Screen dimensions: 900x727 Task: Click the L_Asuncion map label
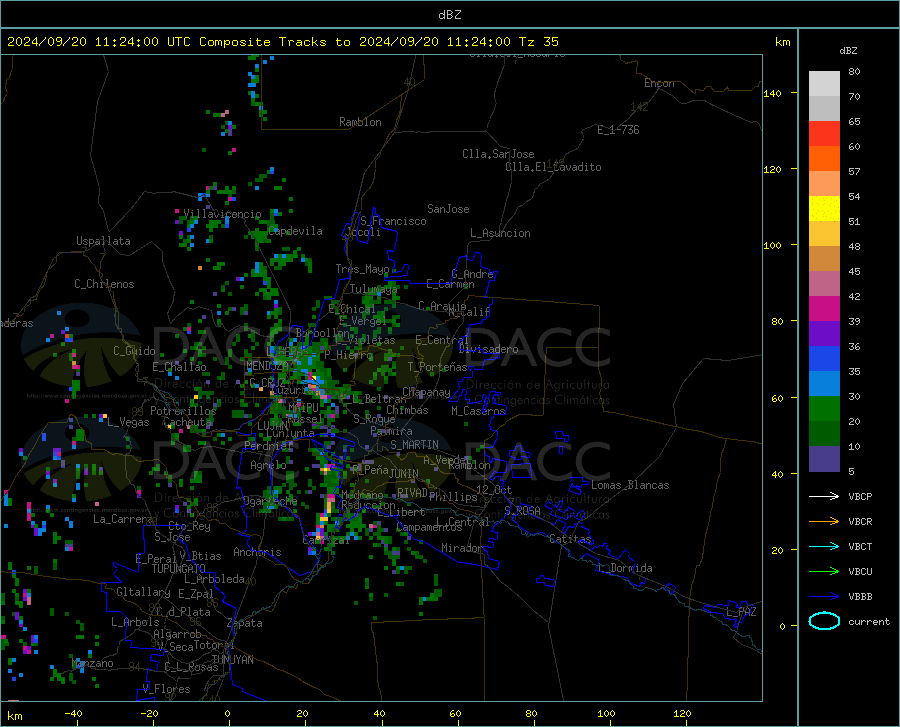click(x=500, y=233)
